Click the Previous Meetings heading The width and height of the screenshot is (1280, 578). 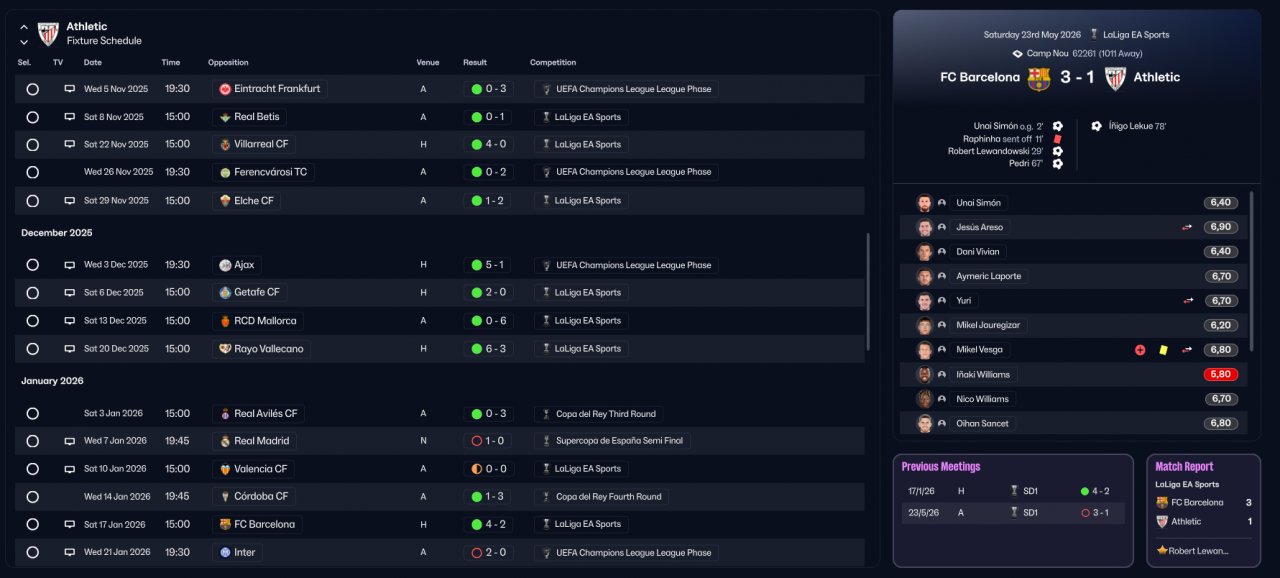[x=941, y=467]
